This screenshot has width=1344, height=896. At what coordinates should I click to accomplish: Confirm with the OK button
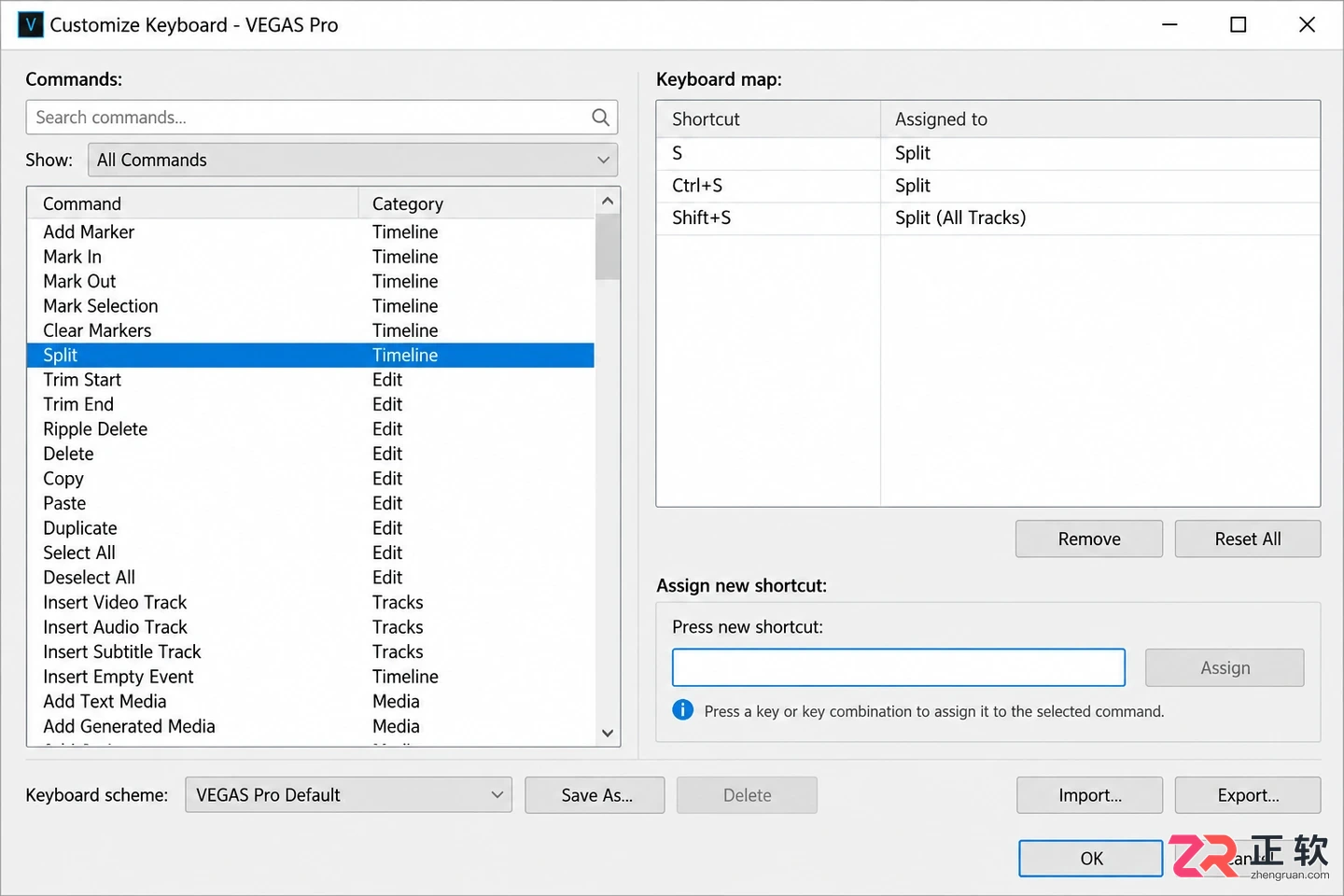pos(1091,859)
